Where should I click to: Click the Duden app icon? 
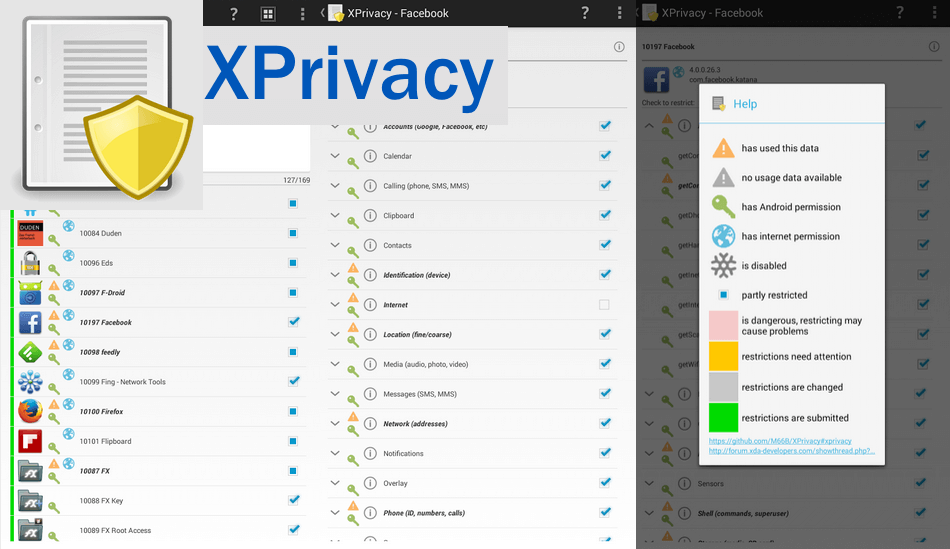click(x=30, y=233)
